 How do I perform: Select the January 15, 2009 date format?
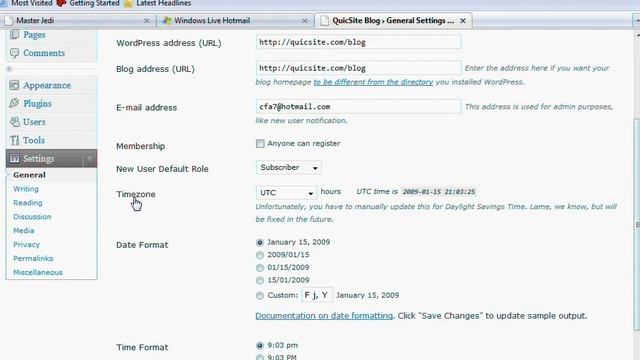tap(260, 242)
